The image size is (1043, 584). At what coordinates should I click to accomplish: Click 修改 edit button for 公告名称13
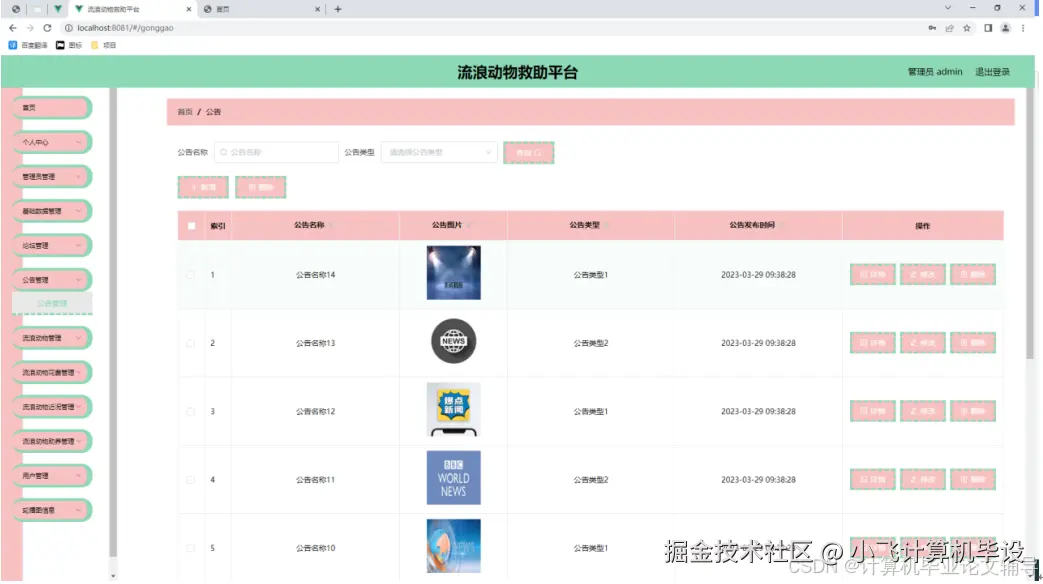pyautogui.click(x=923, y=343)
